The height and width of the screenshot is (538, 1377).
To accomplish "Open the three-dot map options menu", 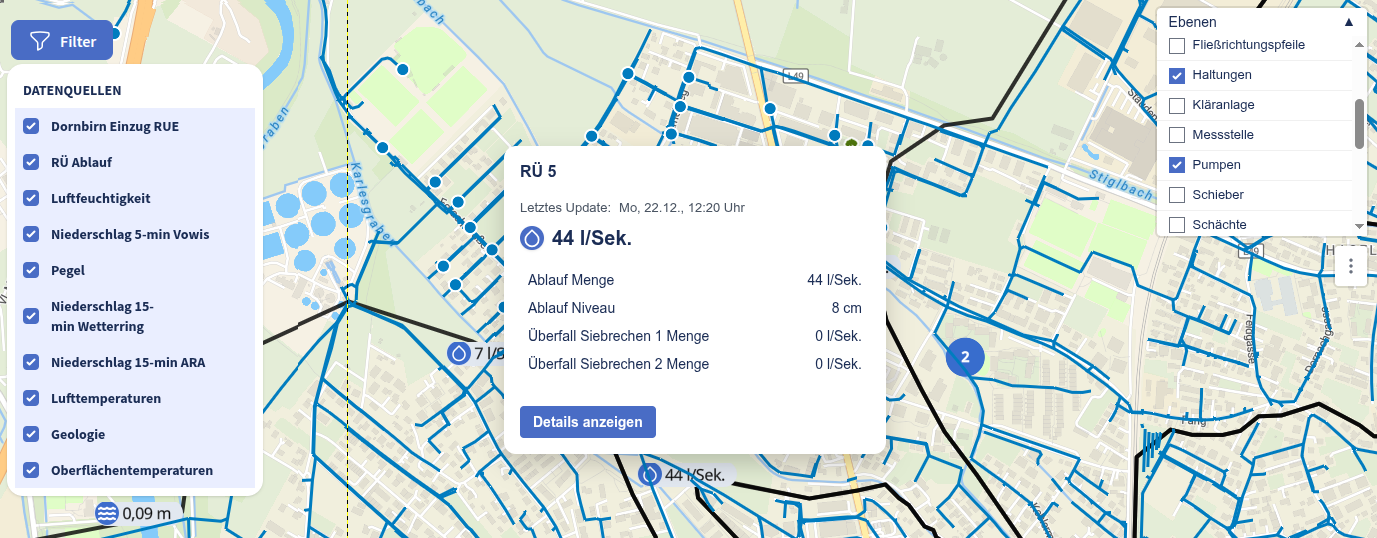I will 1350,266.
